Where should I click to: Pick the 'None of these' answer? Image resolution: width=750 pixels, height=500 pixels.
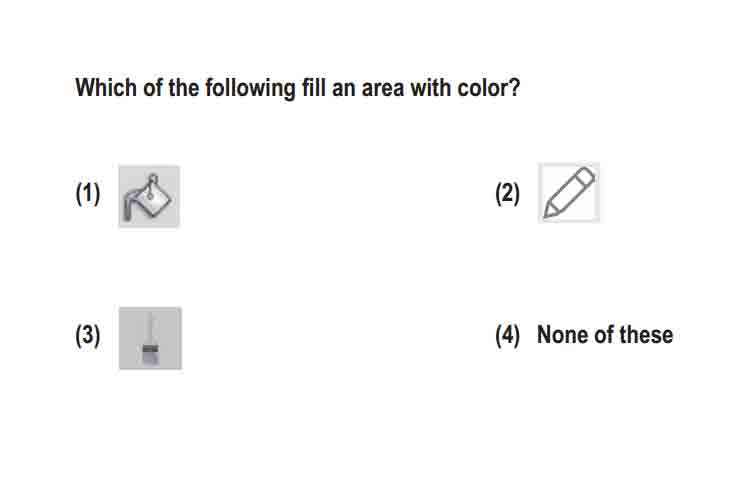[605, 334]
